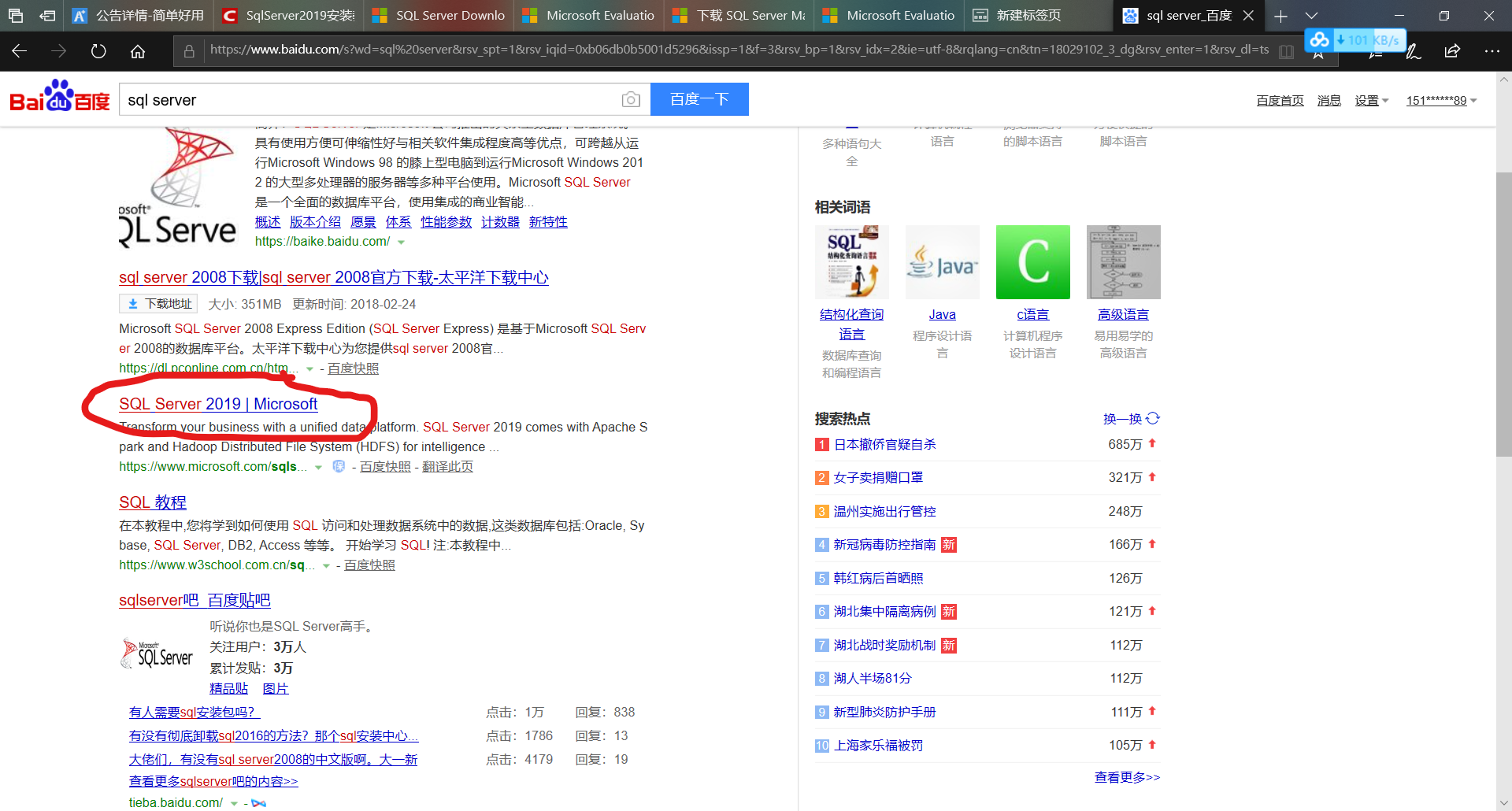
Task: Click the 高级语言 flowchart thumbnail
Action: tap(1123, 262)
